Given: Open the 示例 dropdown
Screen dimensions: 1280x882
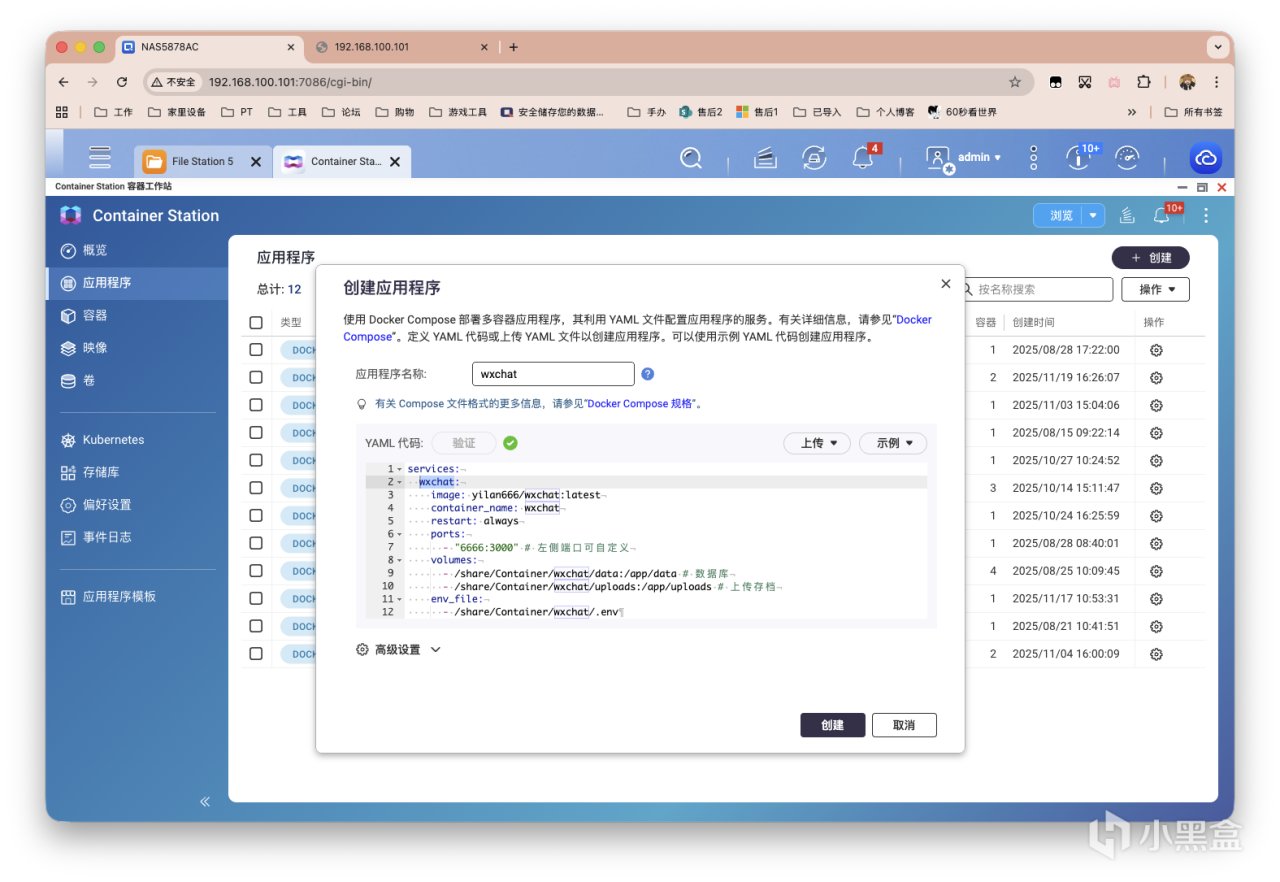Looking at the screenshot, I should pyautogui.click(x=893, y=443).
